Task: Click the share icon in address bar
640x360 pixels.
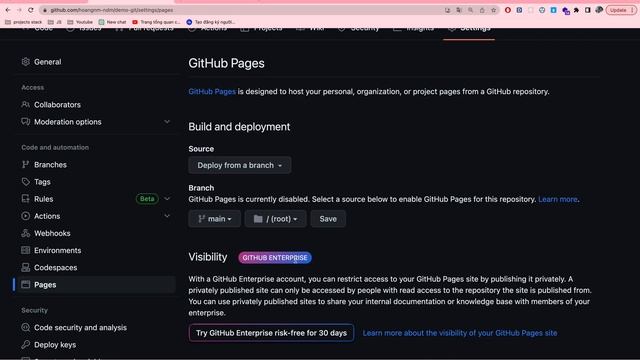Action: (482, 10)
